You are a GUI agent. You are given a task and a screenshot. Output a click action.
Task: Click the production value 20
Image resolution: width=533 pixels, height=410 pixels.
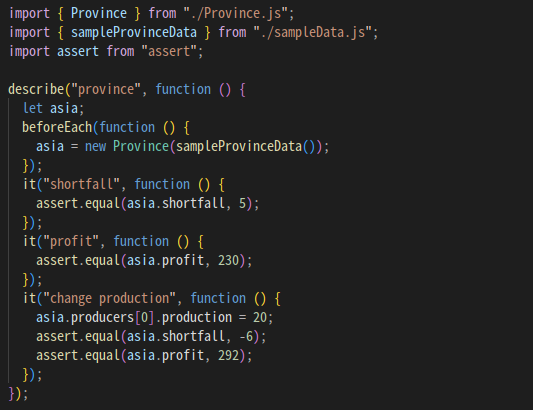[260, 318]
